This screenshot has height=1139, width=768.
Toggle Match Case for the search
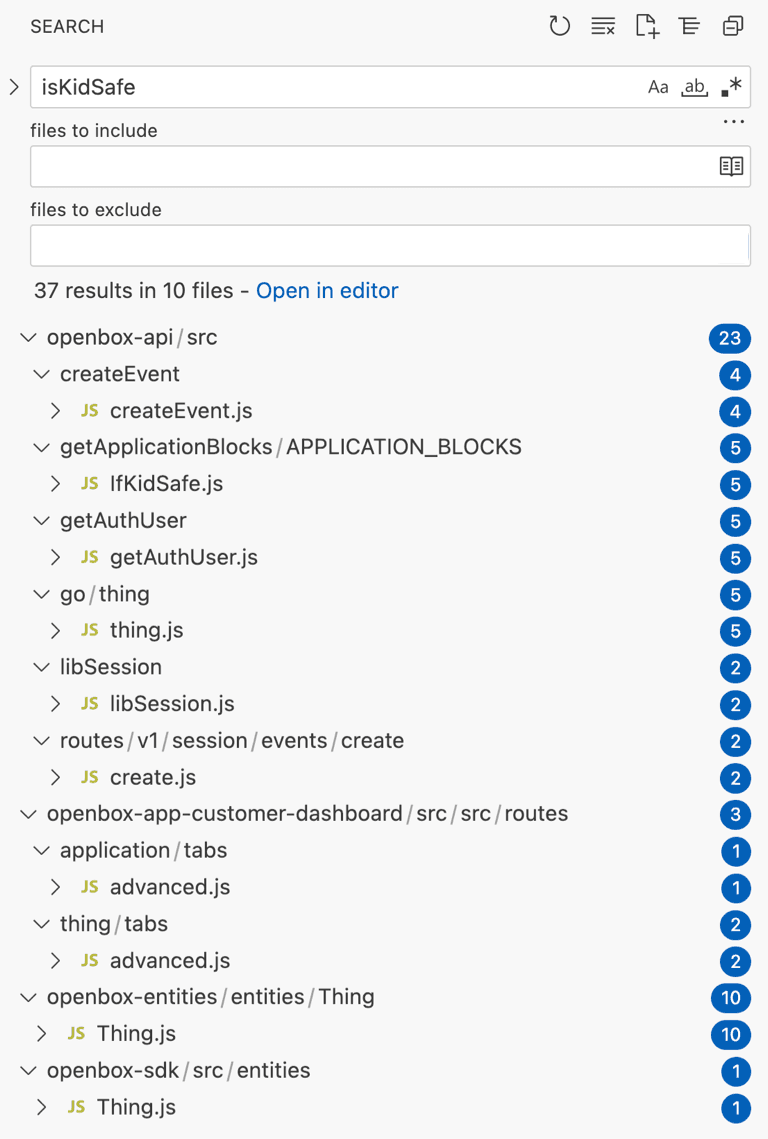[658, 87]
